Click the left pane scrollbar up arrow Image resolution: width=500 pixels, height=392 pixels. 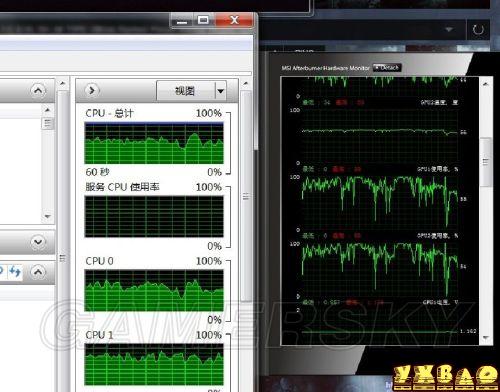[x=63, y=83]
